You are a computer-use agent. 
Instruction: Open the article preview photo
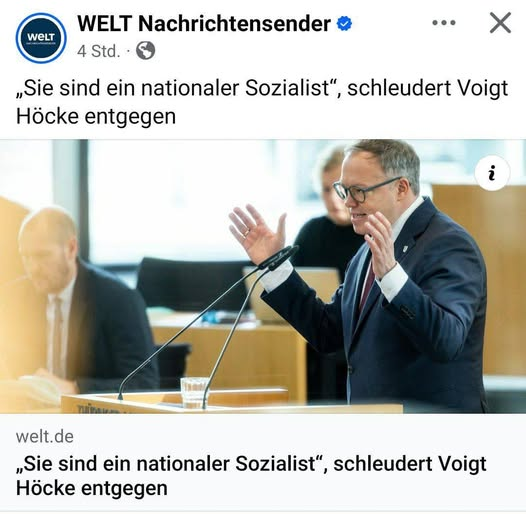263,276
